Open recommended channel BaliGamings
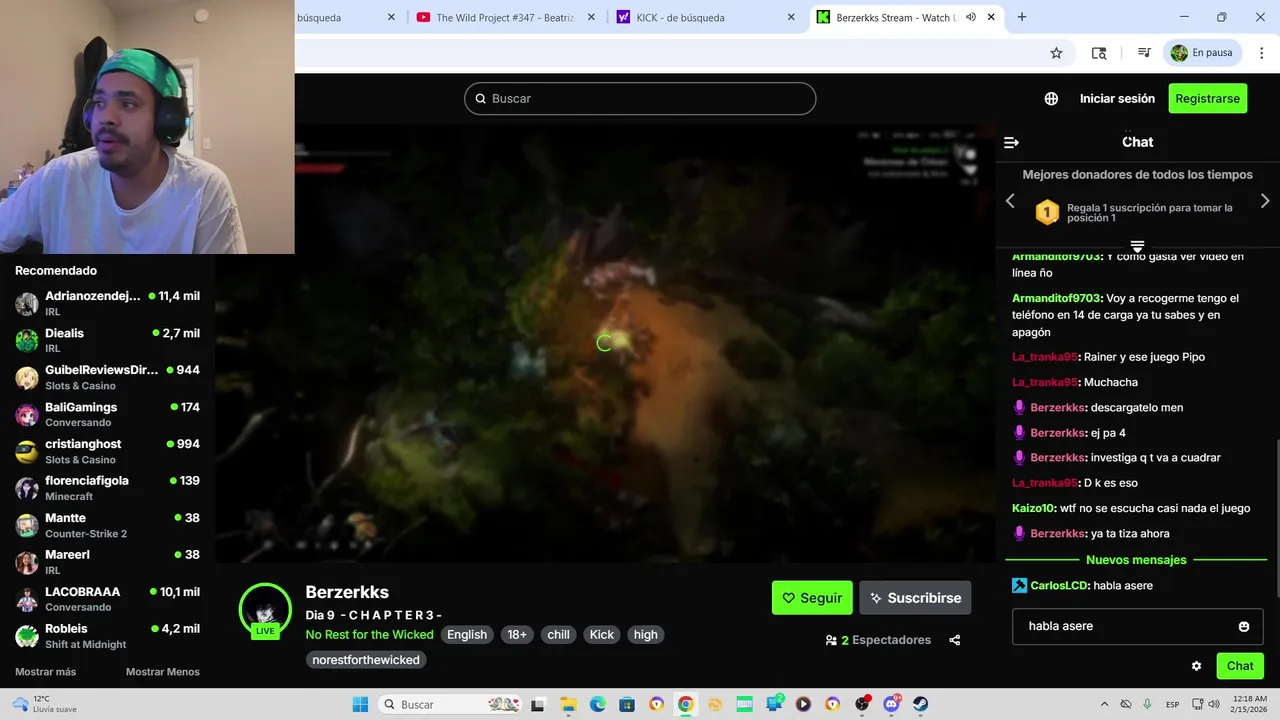The image size is (1280, 720). [107, 414]
